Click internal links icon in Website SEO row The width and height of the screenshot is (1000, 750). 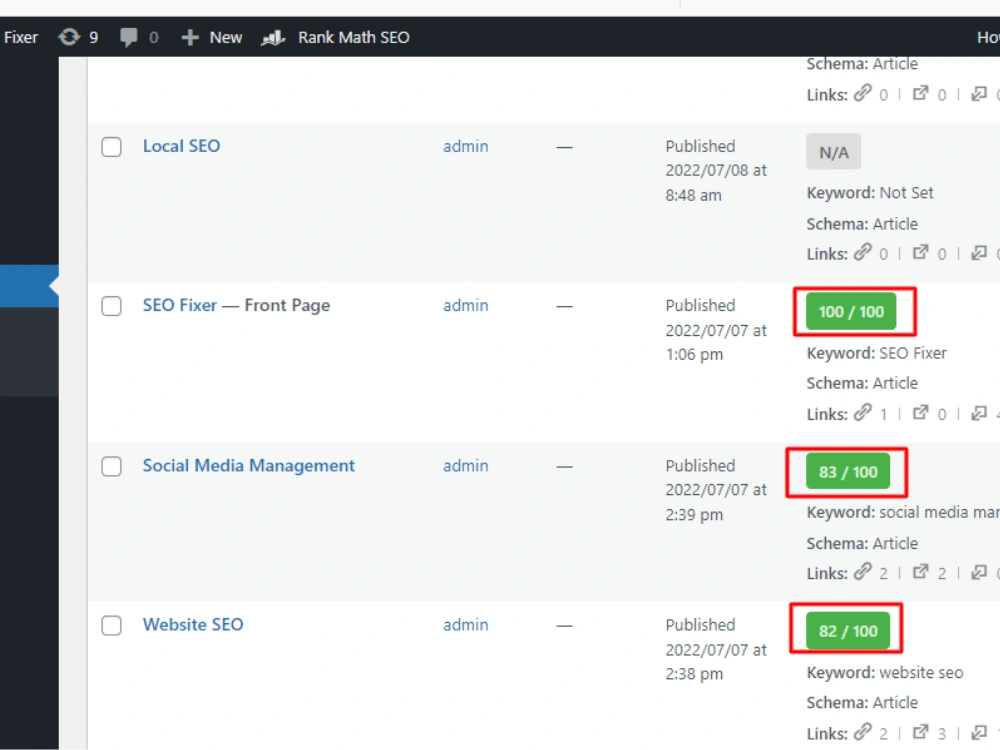point(863,732)
